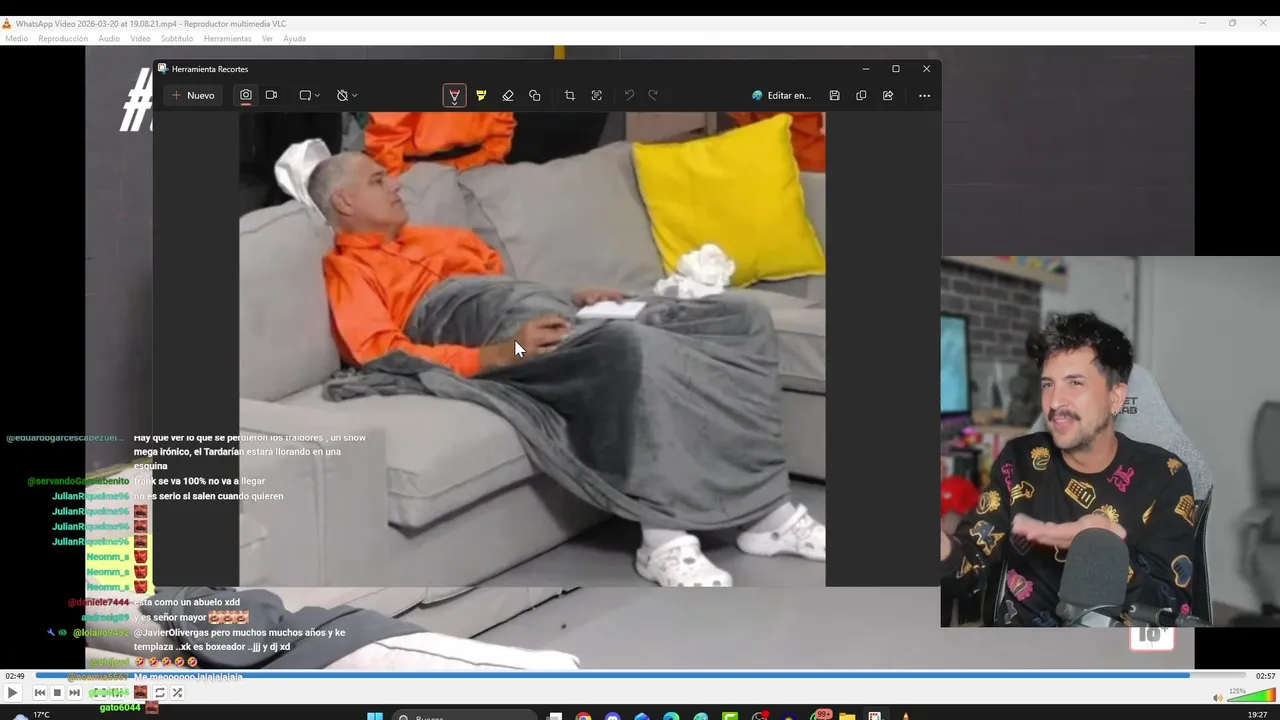Click the VLC cone icon in title bar
Screen dimensions: 1280x720
[7, 23]
